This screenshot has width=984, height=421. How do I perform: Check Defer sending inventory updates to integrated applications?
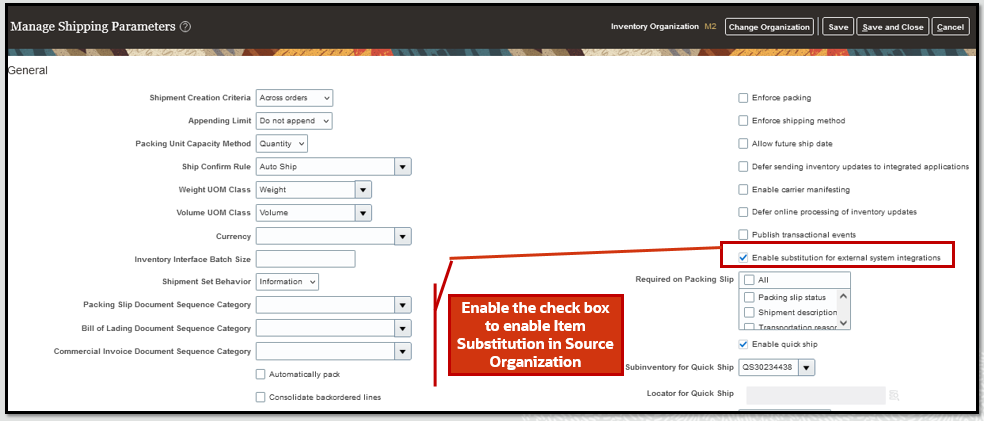click(744, 167)
